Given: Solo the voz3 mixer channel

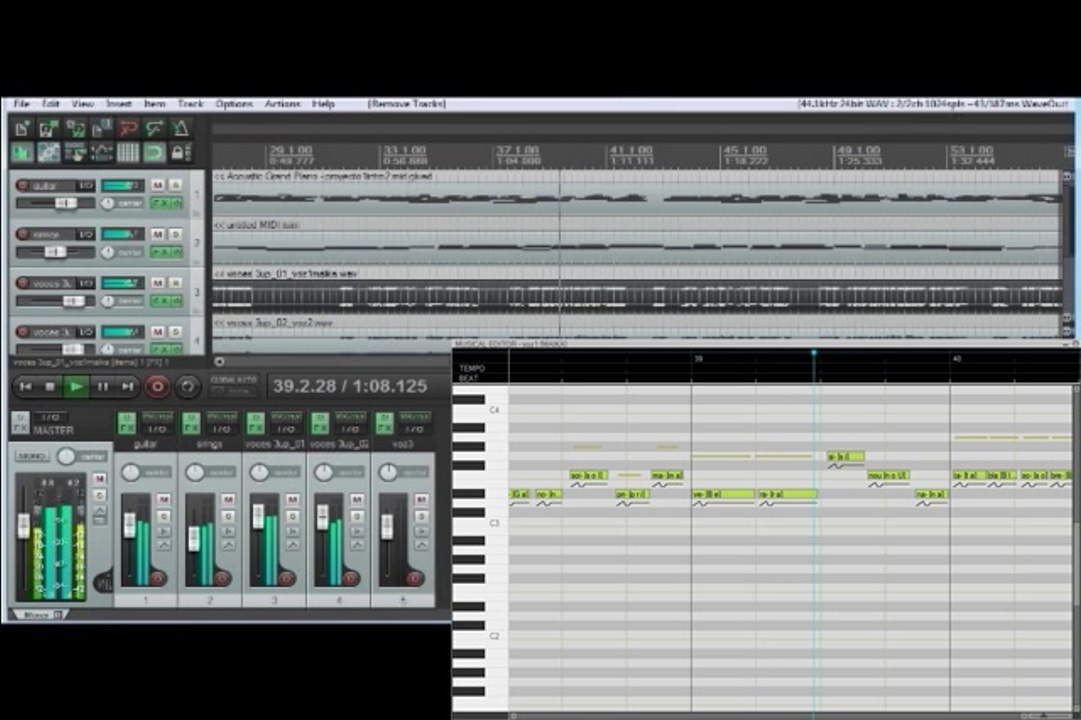Looking at the screenshot, I should [x=421, y=516].
